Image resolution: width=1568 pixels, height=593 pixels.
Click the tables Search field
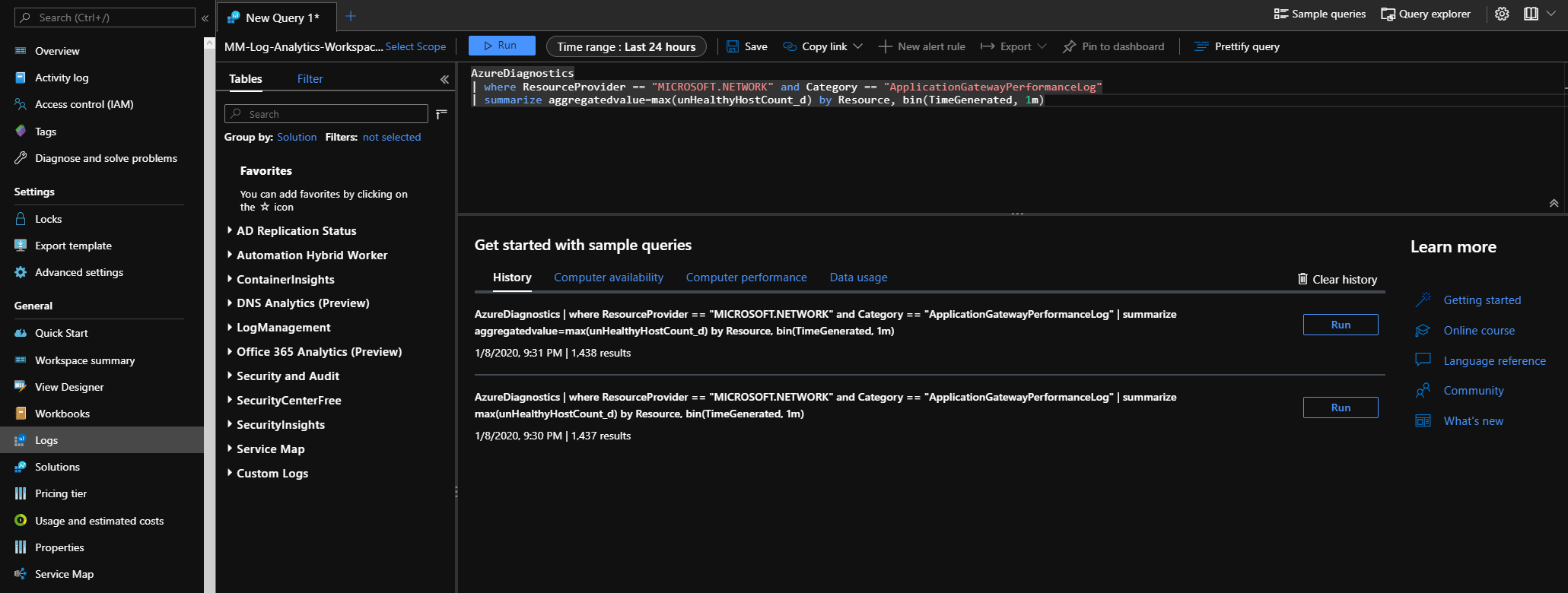click(x=326, y=114)
